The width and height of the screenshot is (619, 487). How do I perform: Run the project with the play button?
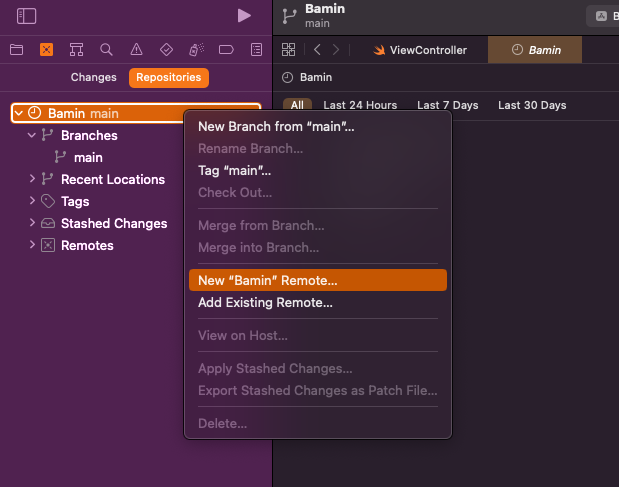tap(244, 16)
